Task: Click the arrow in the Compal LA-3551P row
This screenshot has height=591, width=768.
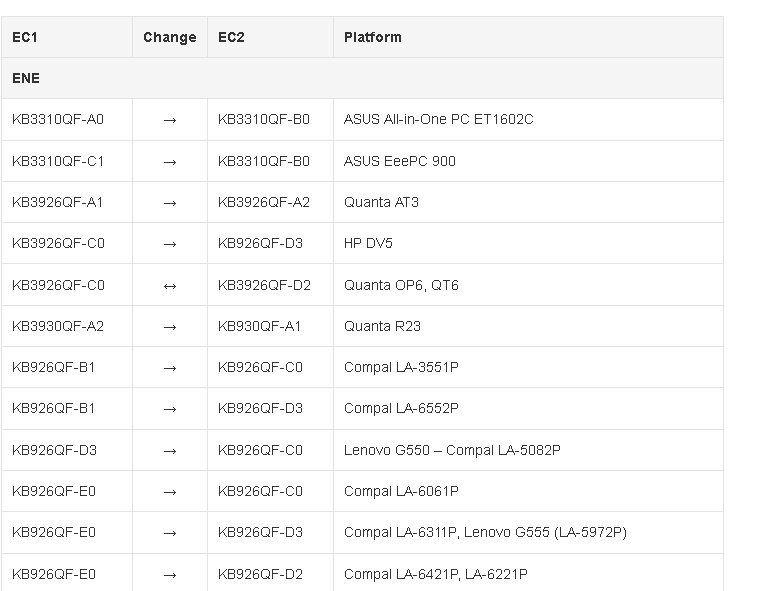Action: [170, 368]
